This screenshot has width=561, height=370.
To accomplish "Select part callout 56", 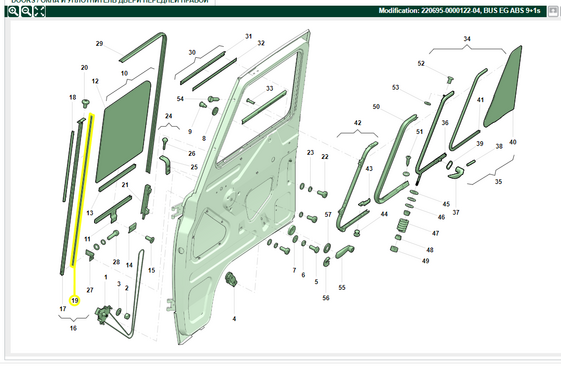I will pyautogui.click(x=326, y=298).
